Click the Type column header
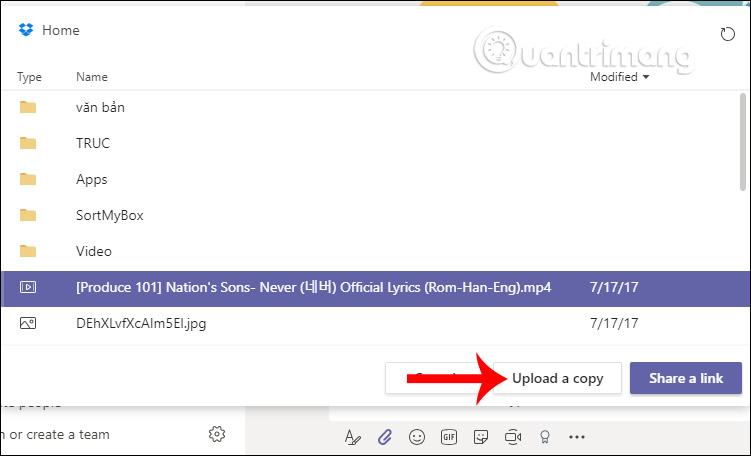The width and height of the screenshot is (751, 456). (x=29, y=77)
